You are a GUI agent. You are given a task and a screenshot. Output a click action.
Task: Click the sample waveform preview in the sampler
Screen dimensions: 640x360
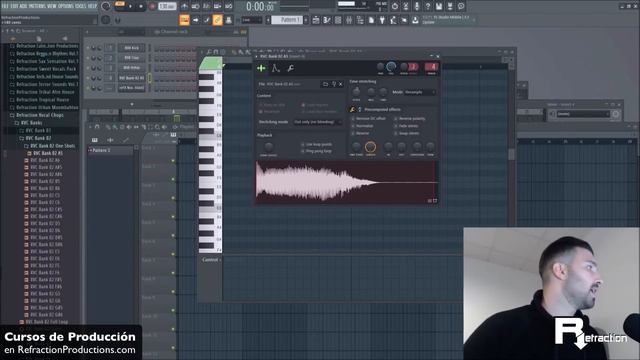pyautogui.click(x=347, y=182)
